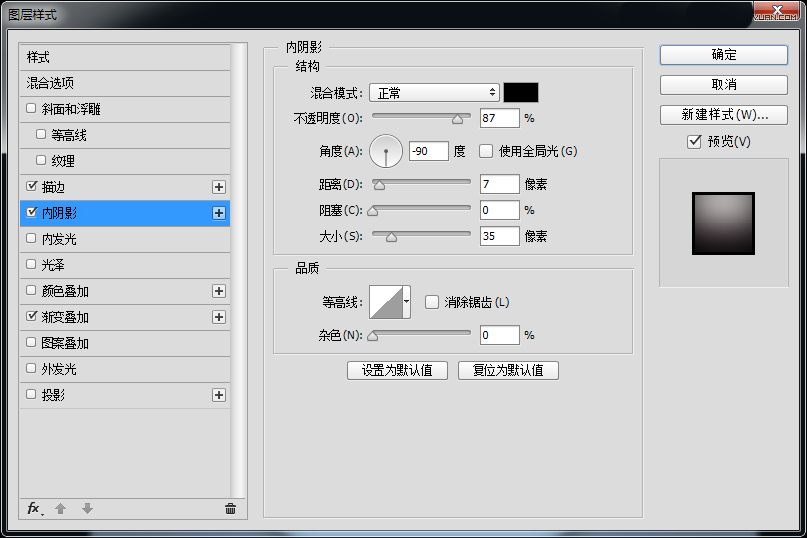This screenshot has width=807, height=538.
Task: Click the 距离 pixel input field
Action: 499,184
